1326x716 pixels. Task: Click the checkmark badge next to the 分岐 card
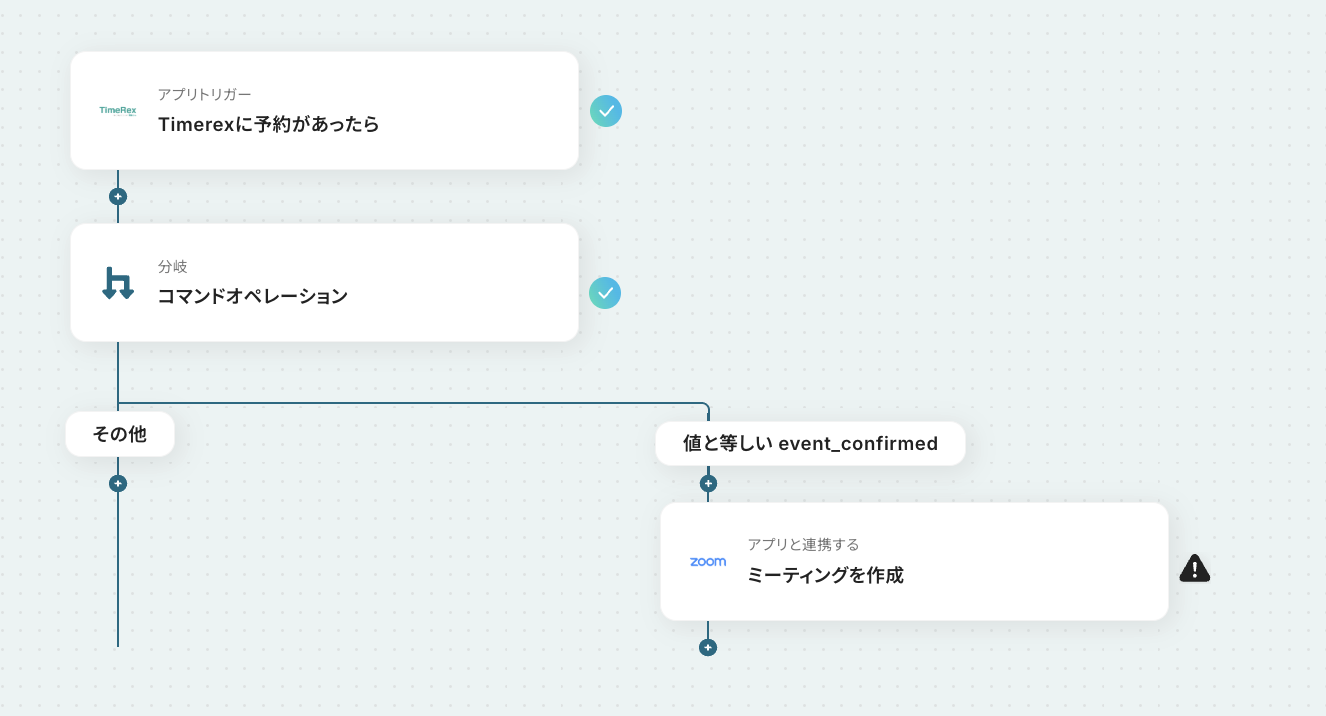pyautogui.click(x=605, y=293)
